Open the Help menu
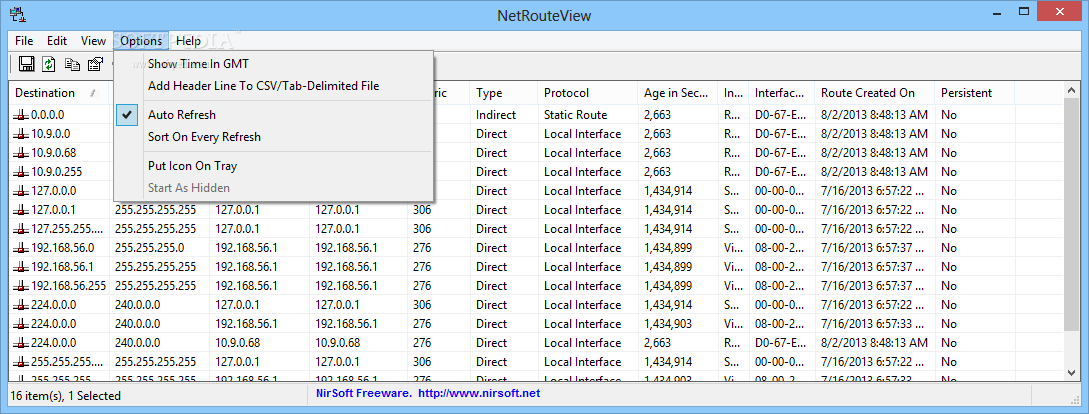The height and width of the screenshot is (414, 1089). tap(188, 41)
